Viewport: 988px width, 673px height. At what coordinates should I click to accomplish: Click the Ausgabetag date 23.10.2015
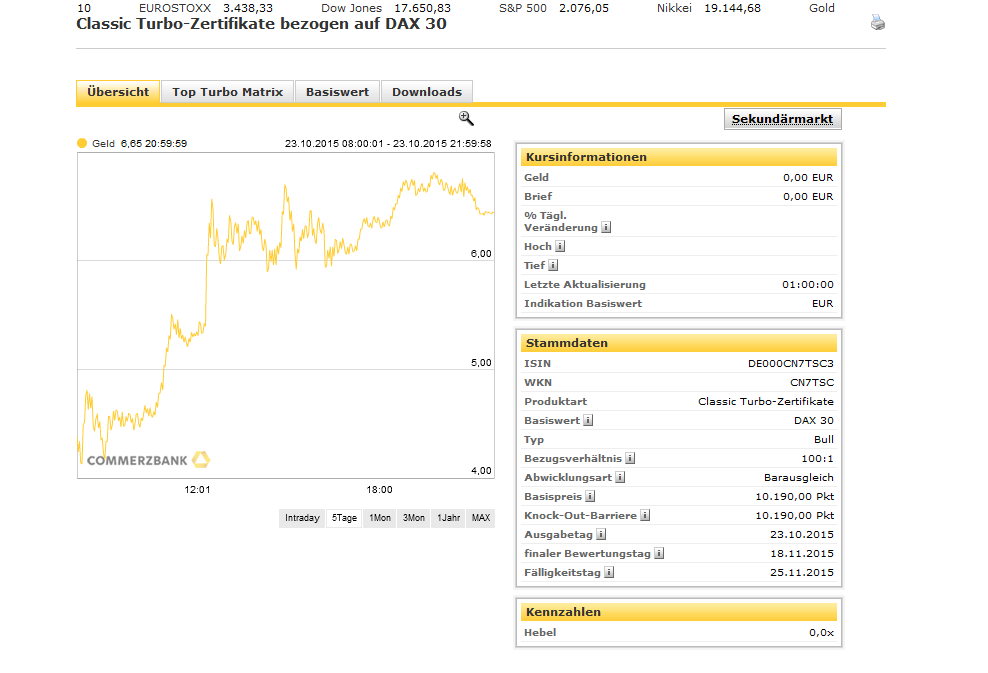click(801, 534)
